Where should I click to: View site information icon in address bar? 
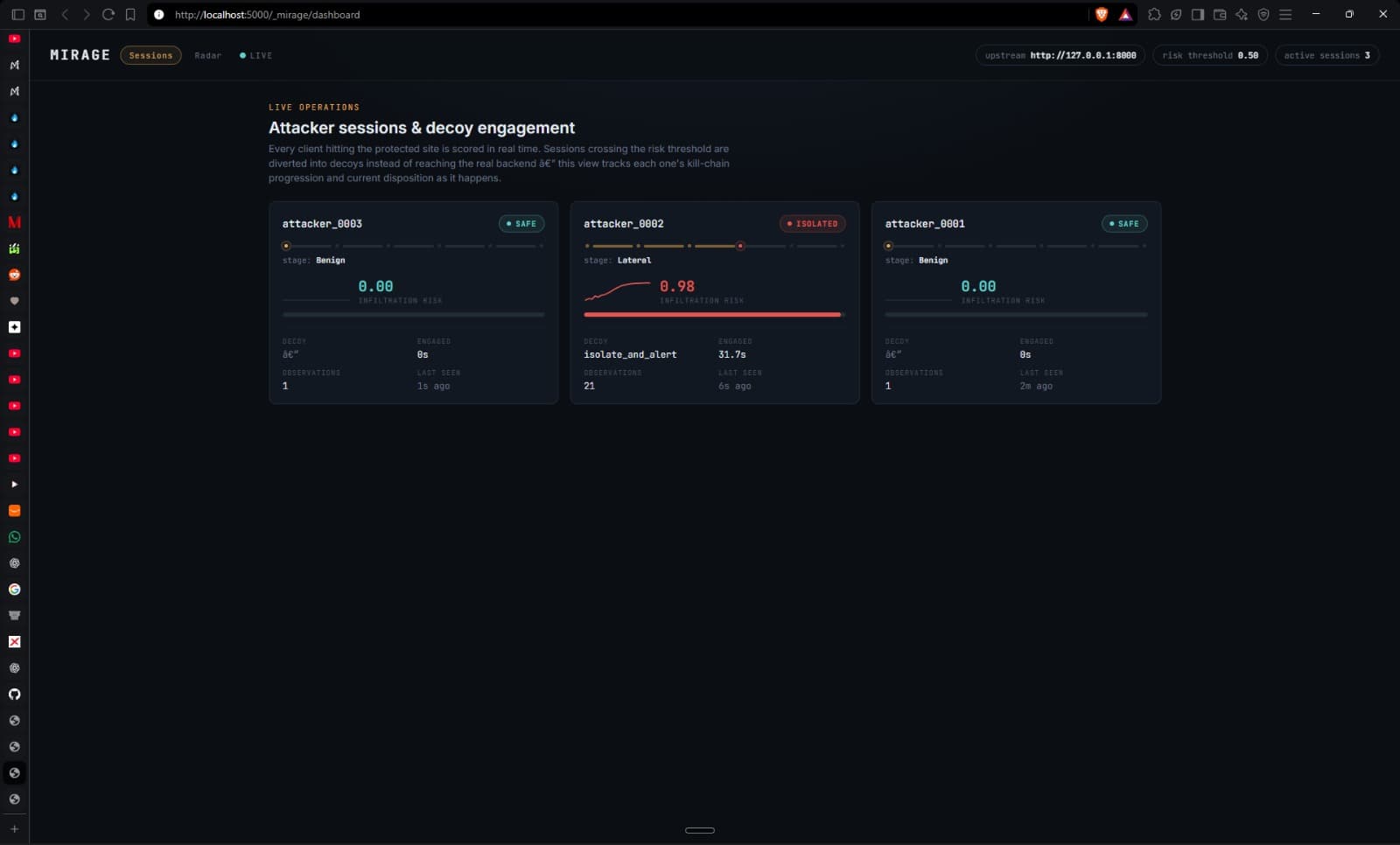point(159,15)
